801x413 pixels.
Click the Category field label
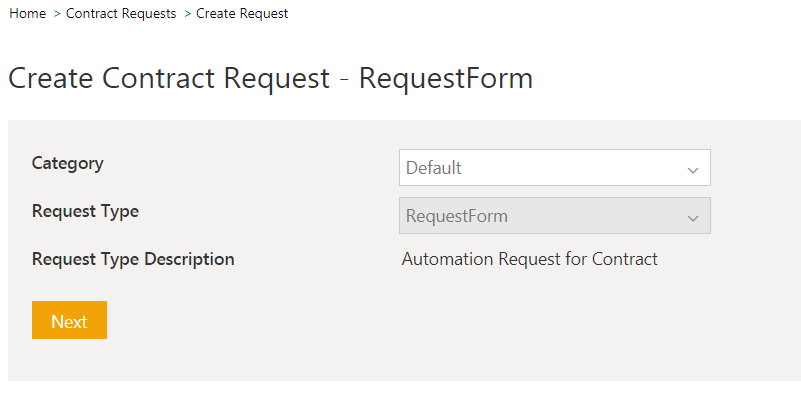(68, 163)
